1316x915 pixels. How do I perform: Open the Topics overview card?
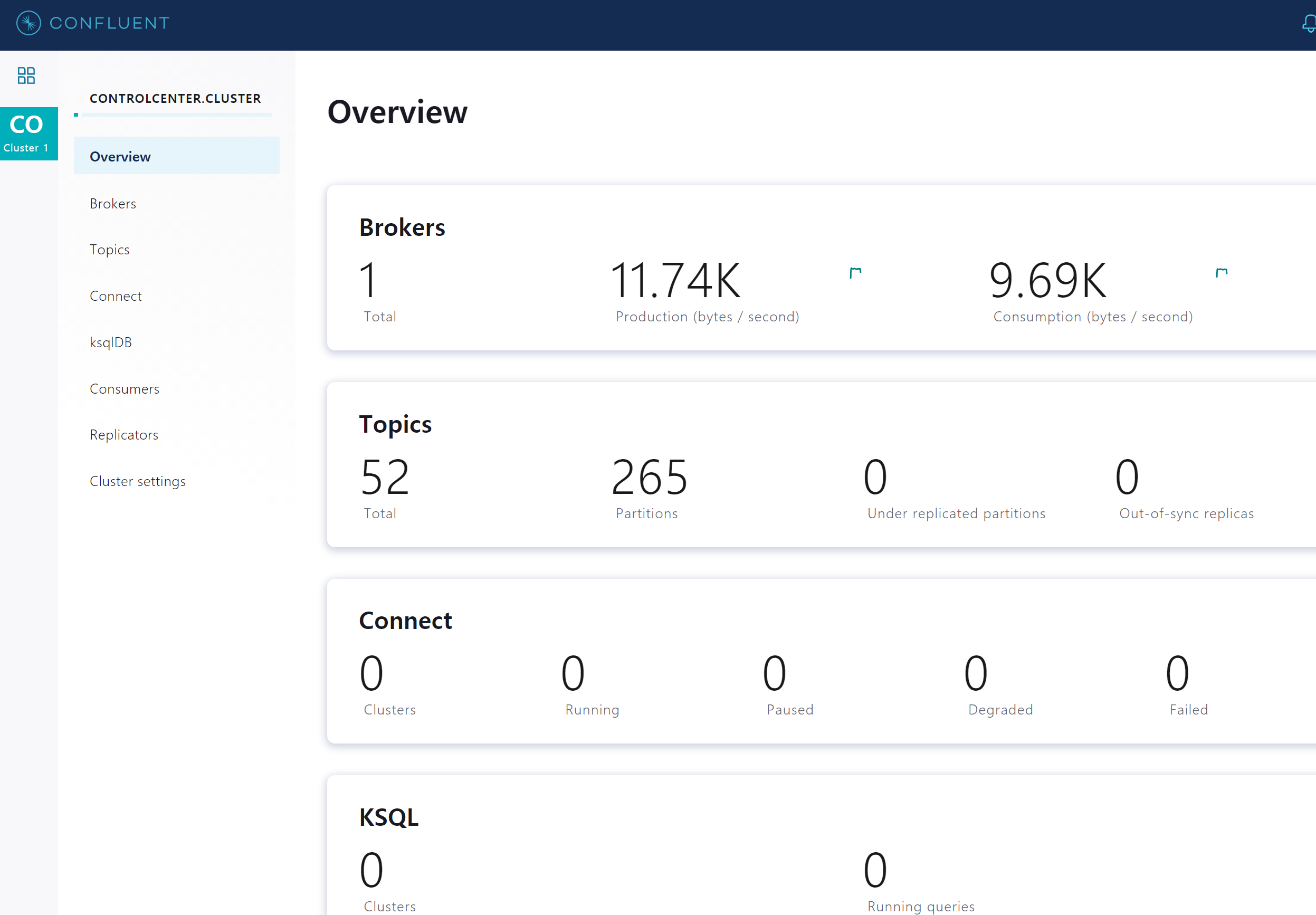click(396, 424)
